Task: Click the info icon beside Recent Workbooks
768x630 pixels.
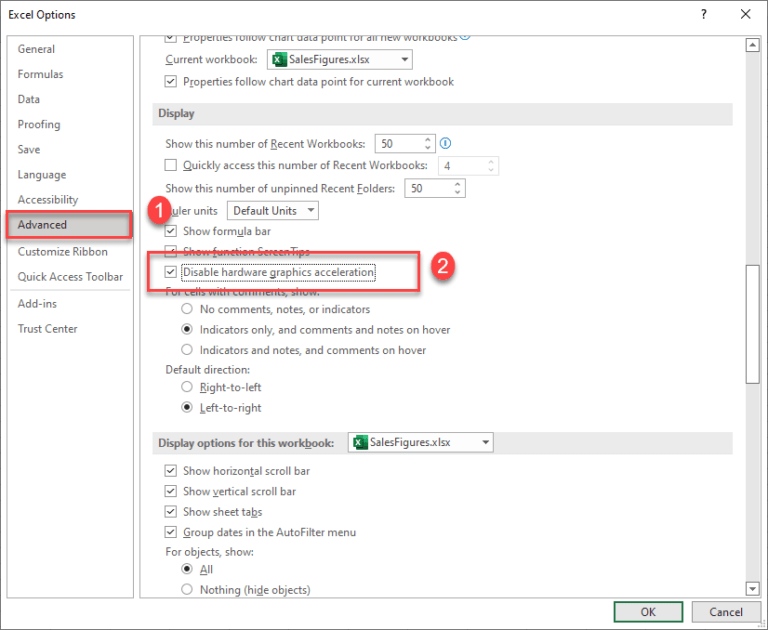Action: coord(445,143)
